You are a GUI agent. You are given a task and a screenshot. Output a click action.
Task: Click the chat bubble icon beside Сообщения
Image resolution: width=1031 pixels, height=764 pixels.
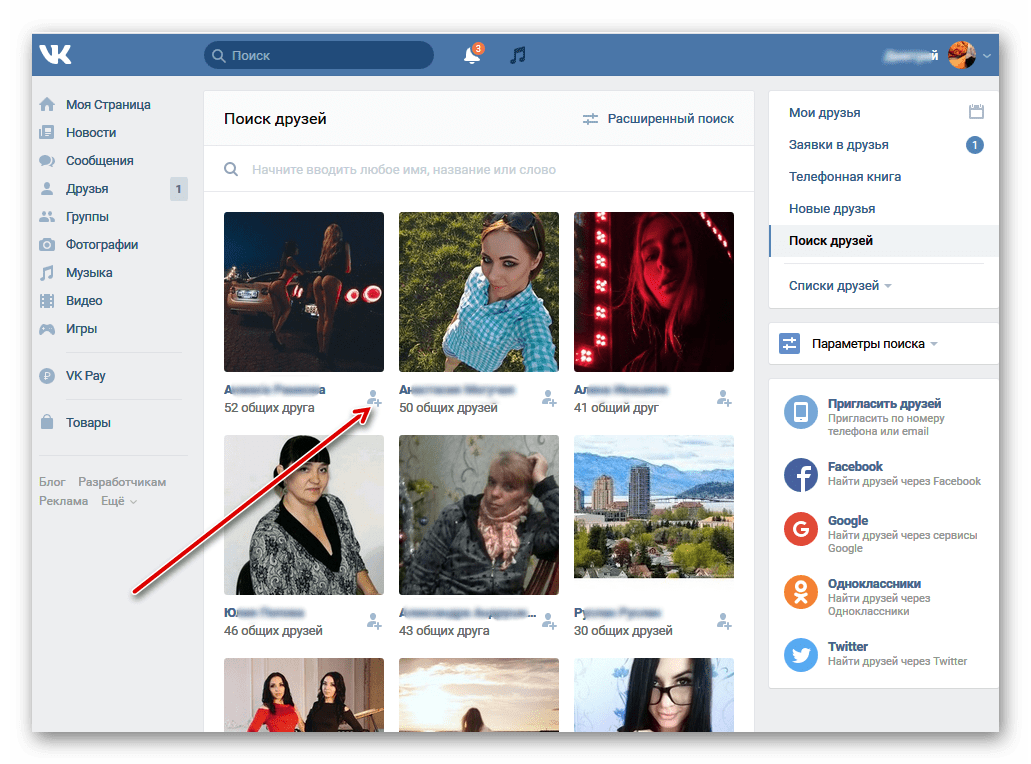[x=47, y=160]
